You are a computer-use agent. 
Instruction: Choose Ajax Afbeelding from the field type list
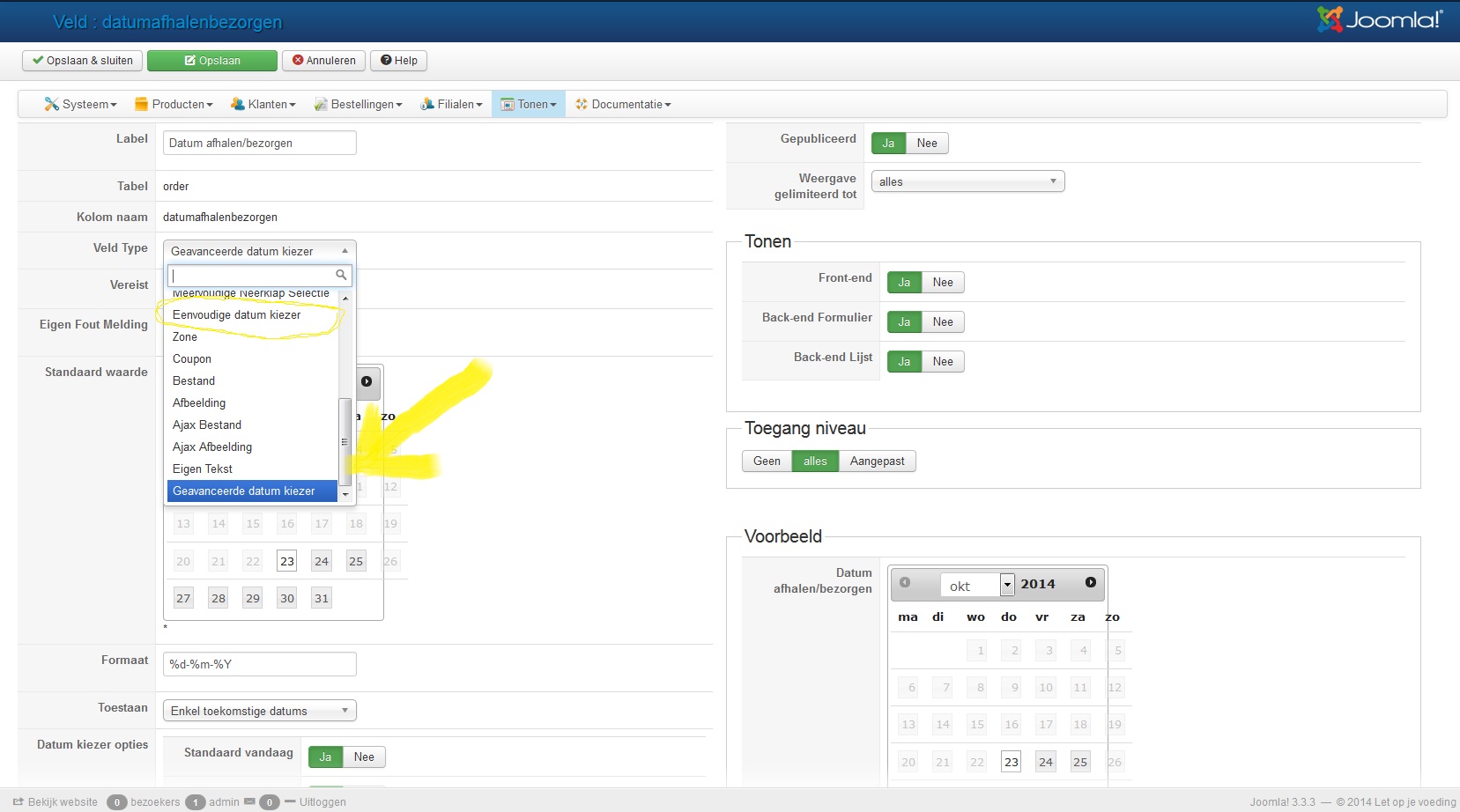pyautogui.click(x=252, y=447)
